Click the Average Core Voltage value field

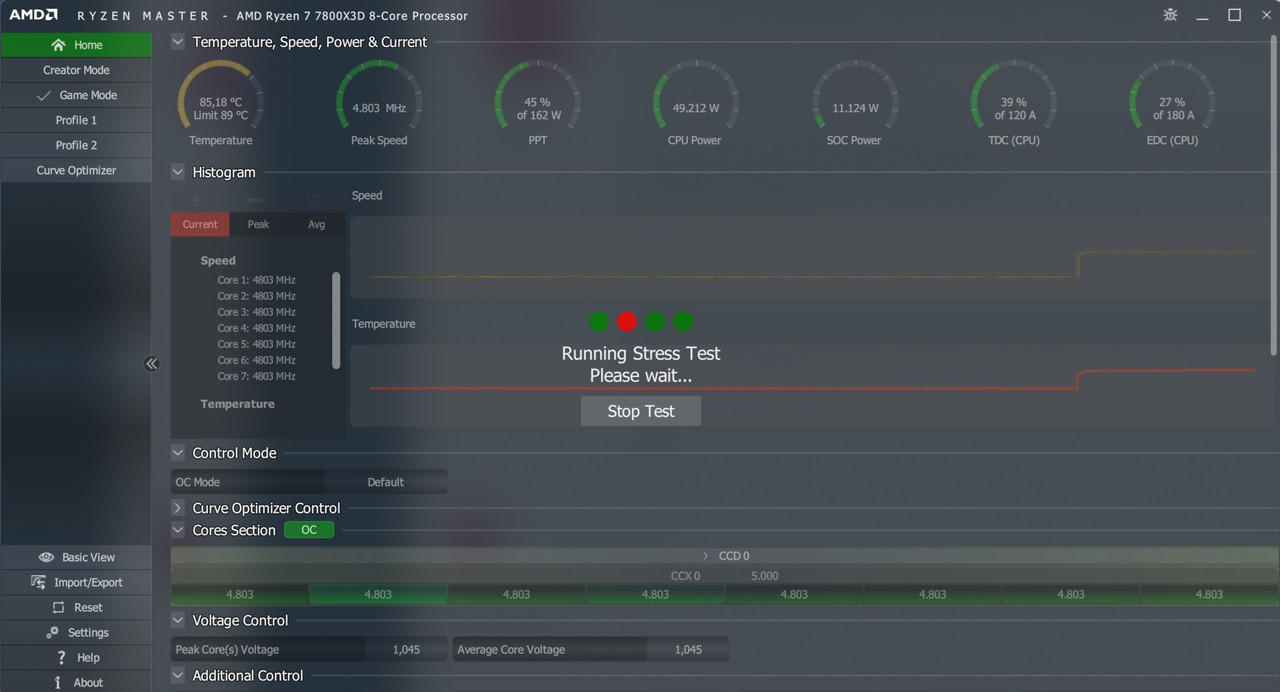688,650
